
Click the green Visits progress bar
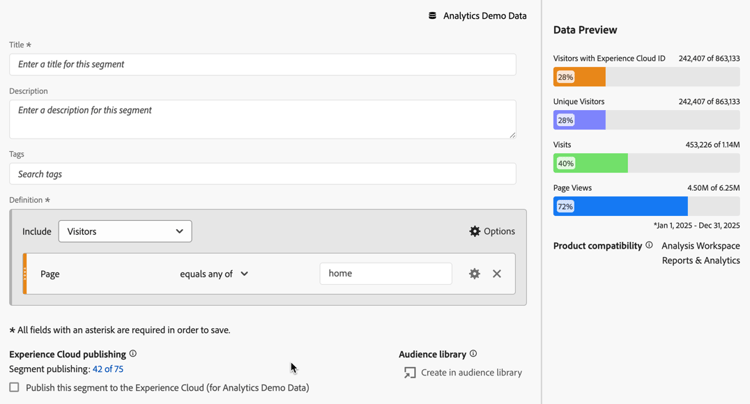pos(590,163)
